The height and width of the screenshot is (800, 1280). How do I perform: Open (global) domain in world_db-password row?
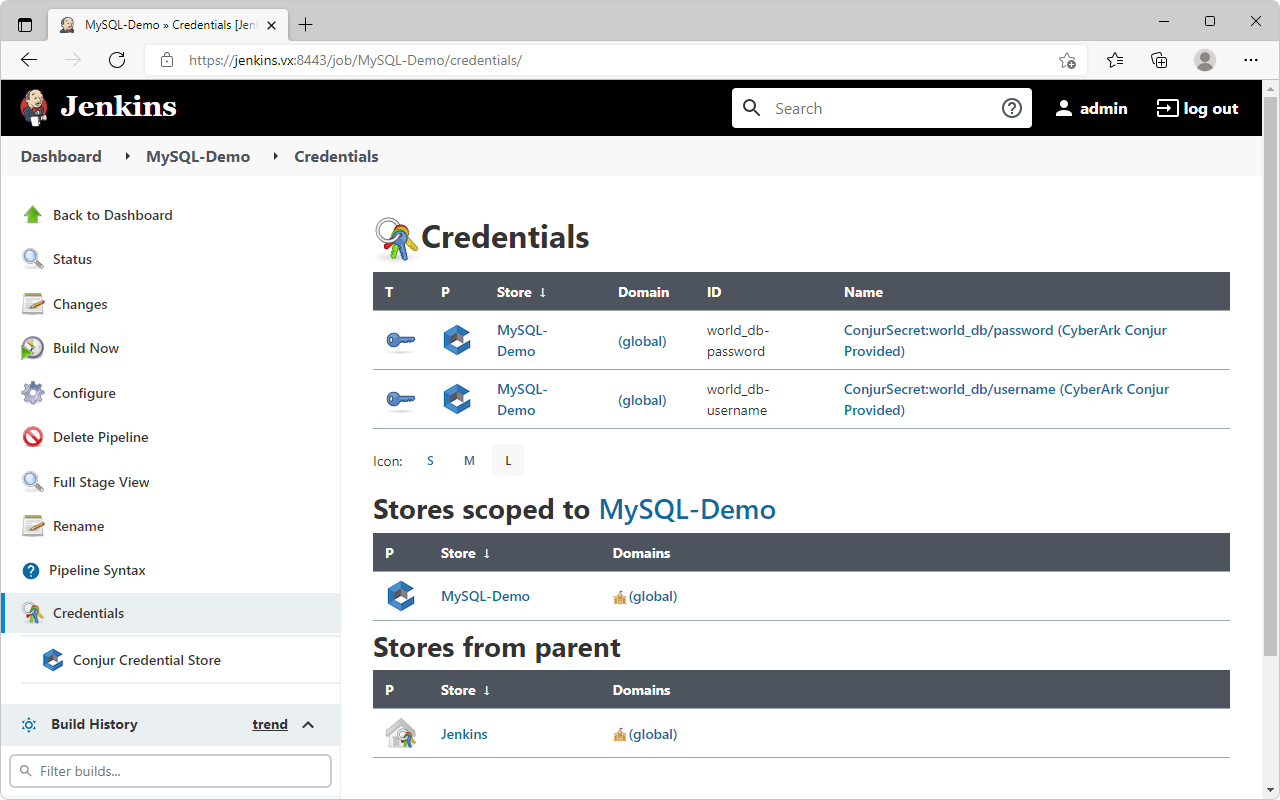click(642, 341)
